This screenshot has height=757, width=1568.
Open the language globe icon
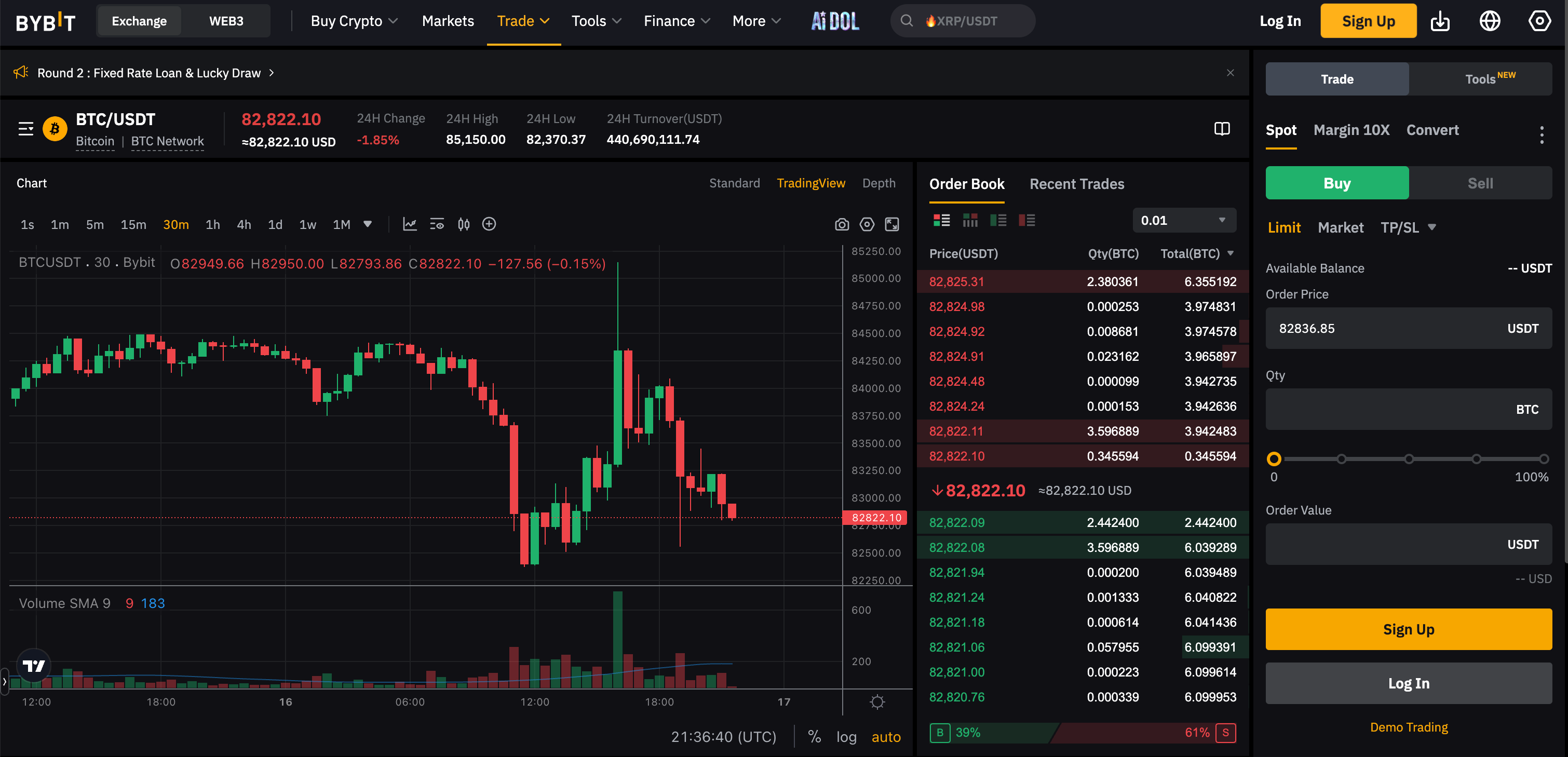tap(1490, 21)
